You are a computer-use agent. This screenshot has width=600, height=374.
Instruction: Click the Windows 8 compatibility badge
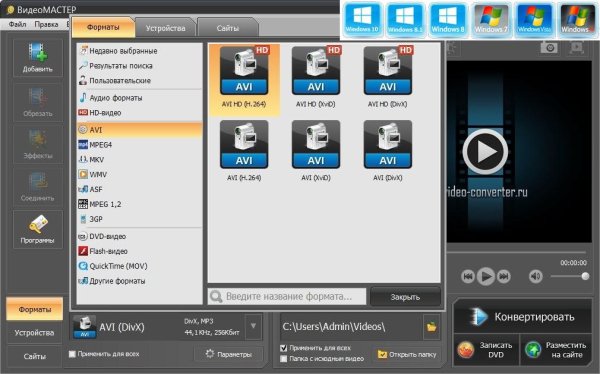(x=448, y=20)
